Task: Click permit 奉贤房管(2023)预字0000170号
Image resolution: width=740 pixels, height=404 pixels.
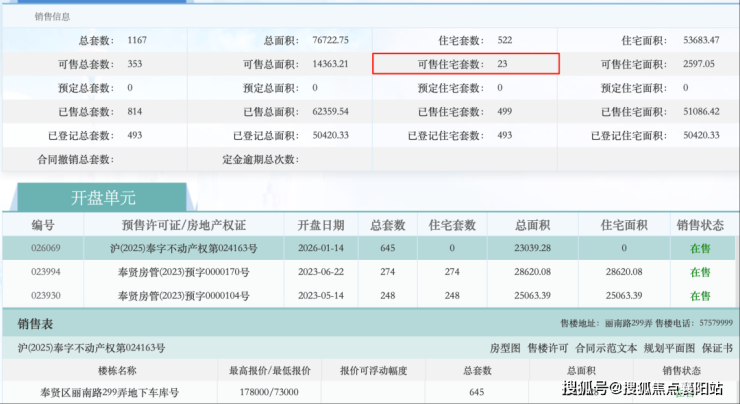Action: pyautogui.click(x=184, y=271)
